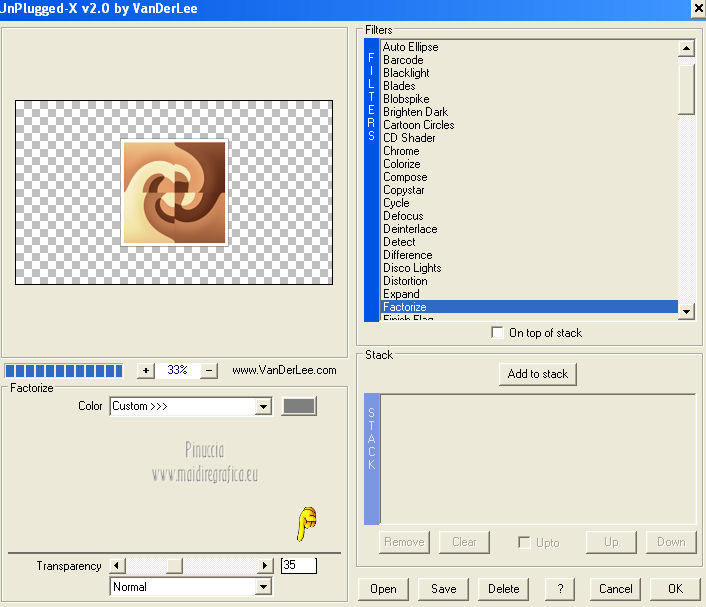Toggle the Upto checkbox
This screenshot has height=607, width=706.
pos(524,542)
